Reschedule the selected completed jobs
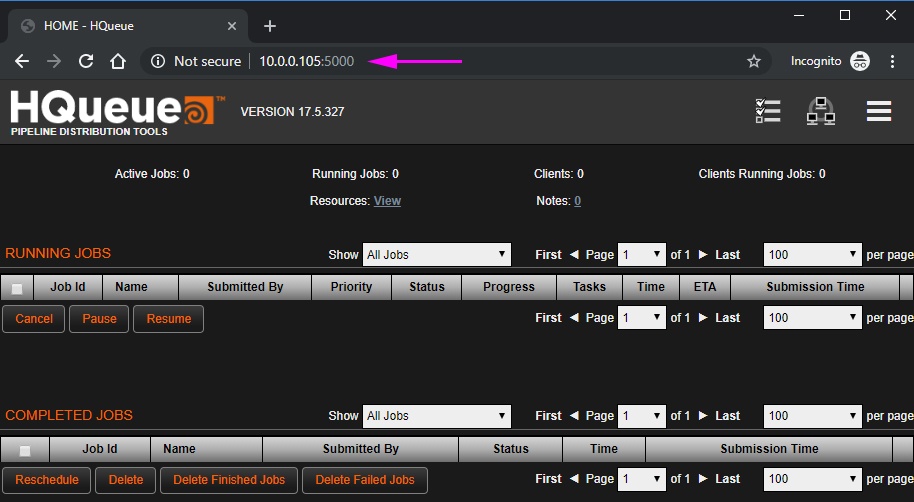 [47, 480]
